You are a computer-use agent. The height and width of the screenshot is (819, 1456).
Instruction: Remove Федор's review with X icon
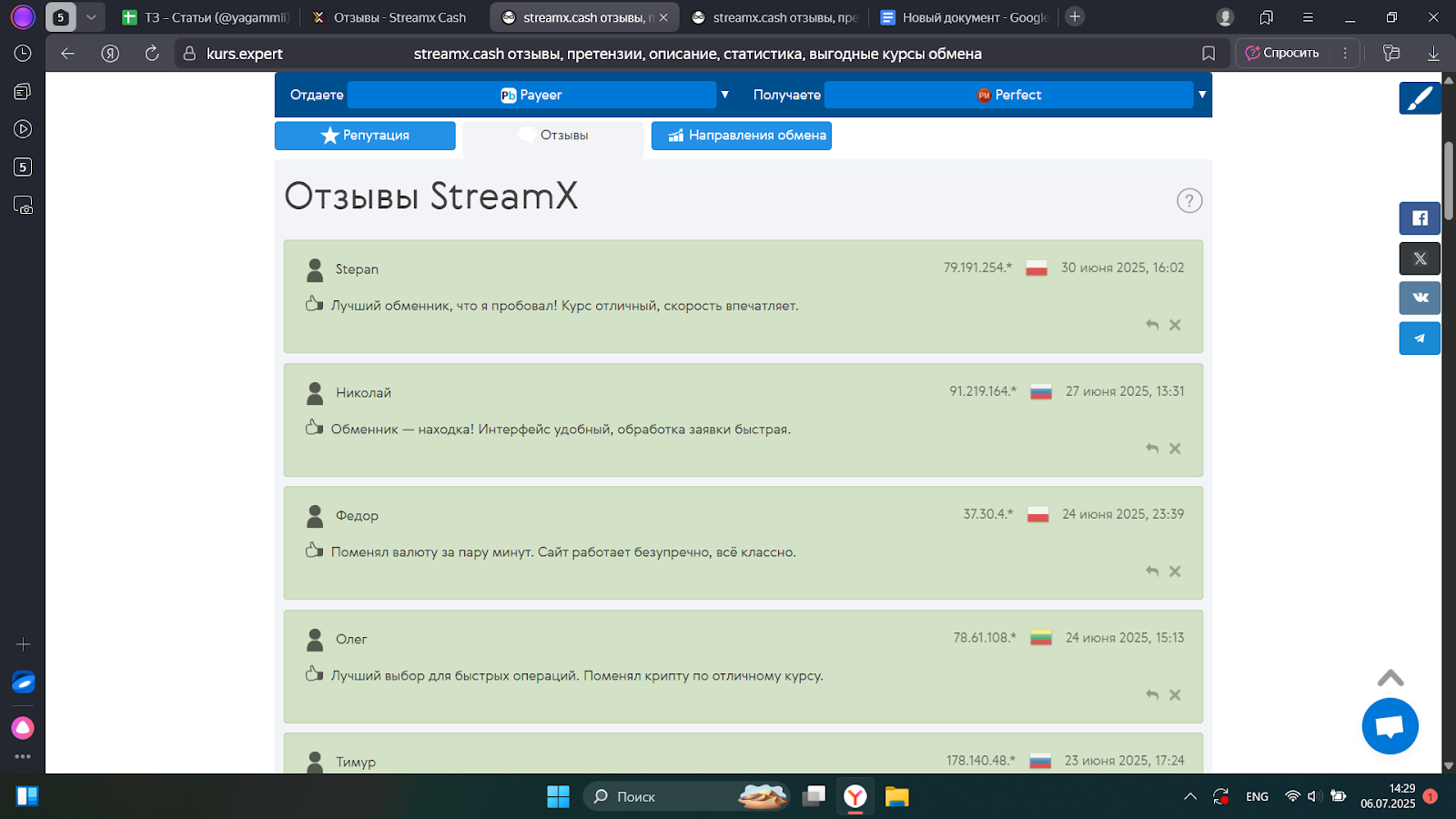tap(1175, 571)
